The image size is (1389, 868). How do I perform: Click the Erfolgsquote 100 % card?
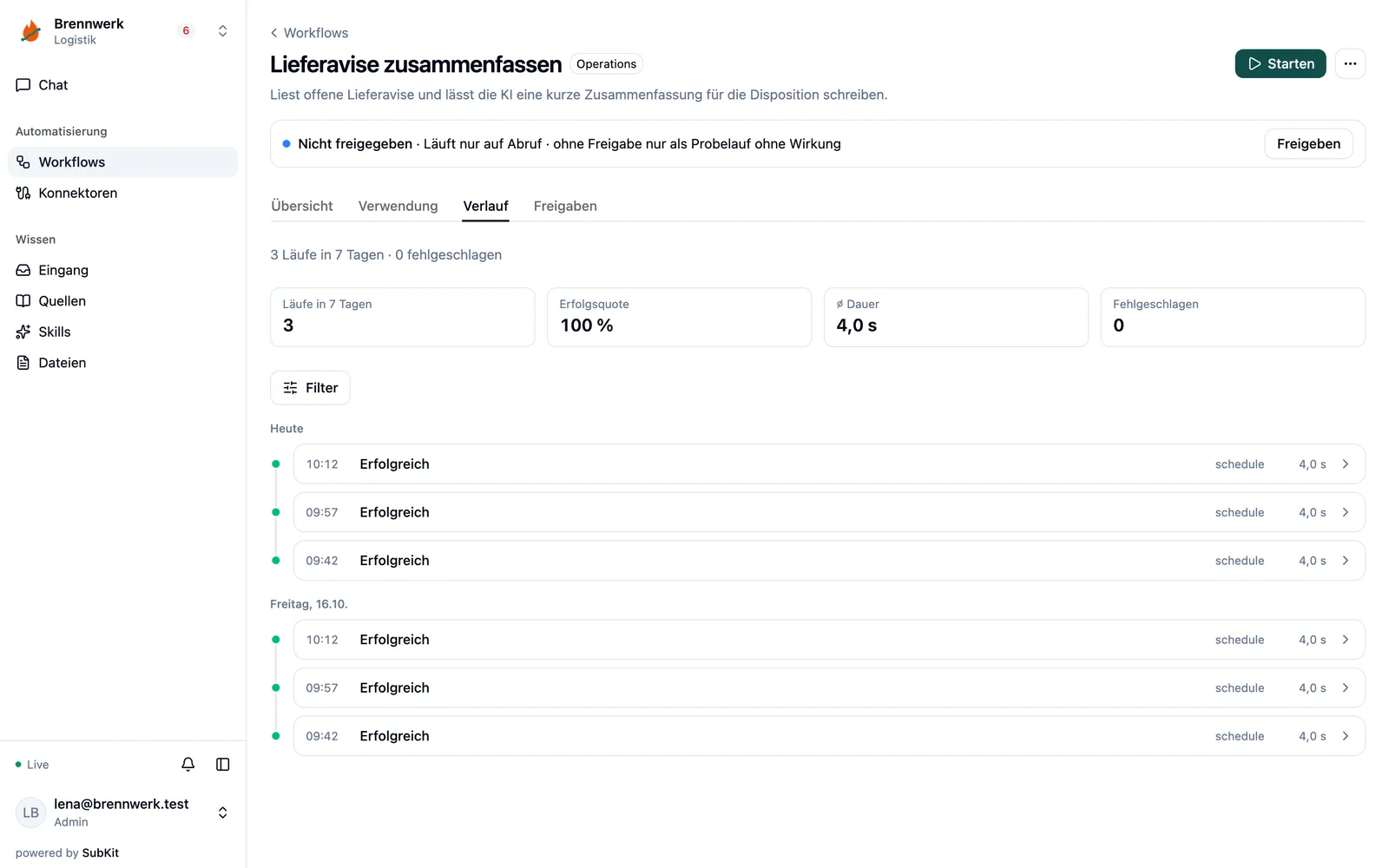click(x=679, y=318)
